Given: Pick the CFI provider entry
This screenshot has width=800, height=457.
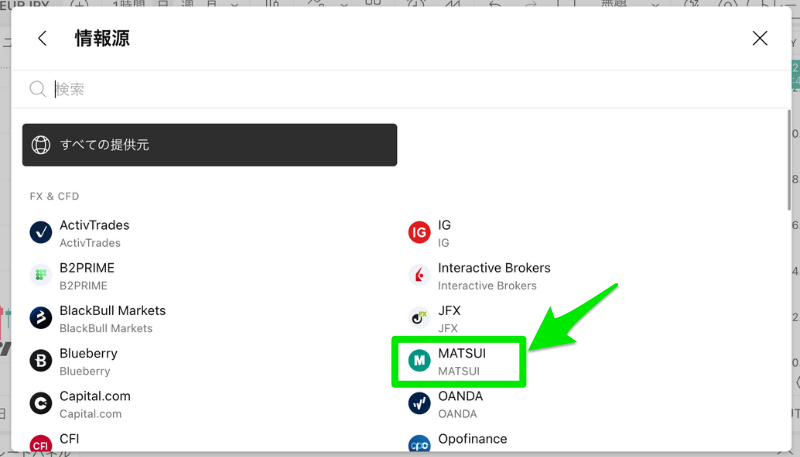Looking at the screenshot, I should click(69, 440).
